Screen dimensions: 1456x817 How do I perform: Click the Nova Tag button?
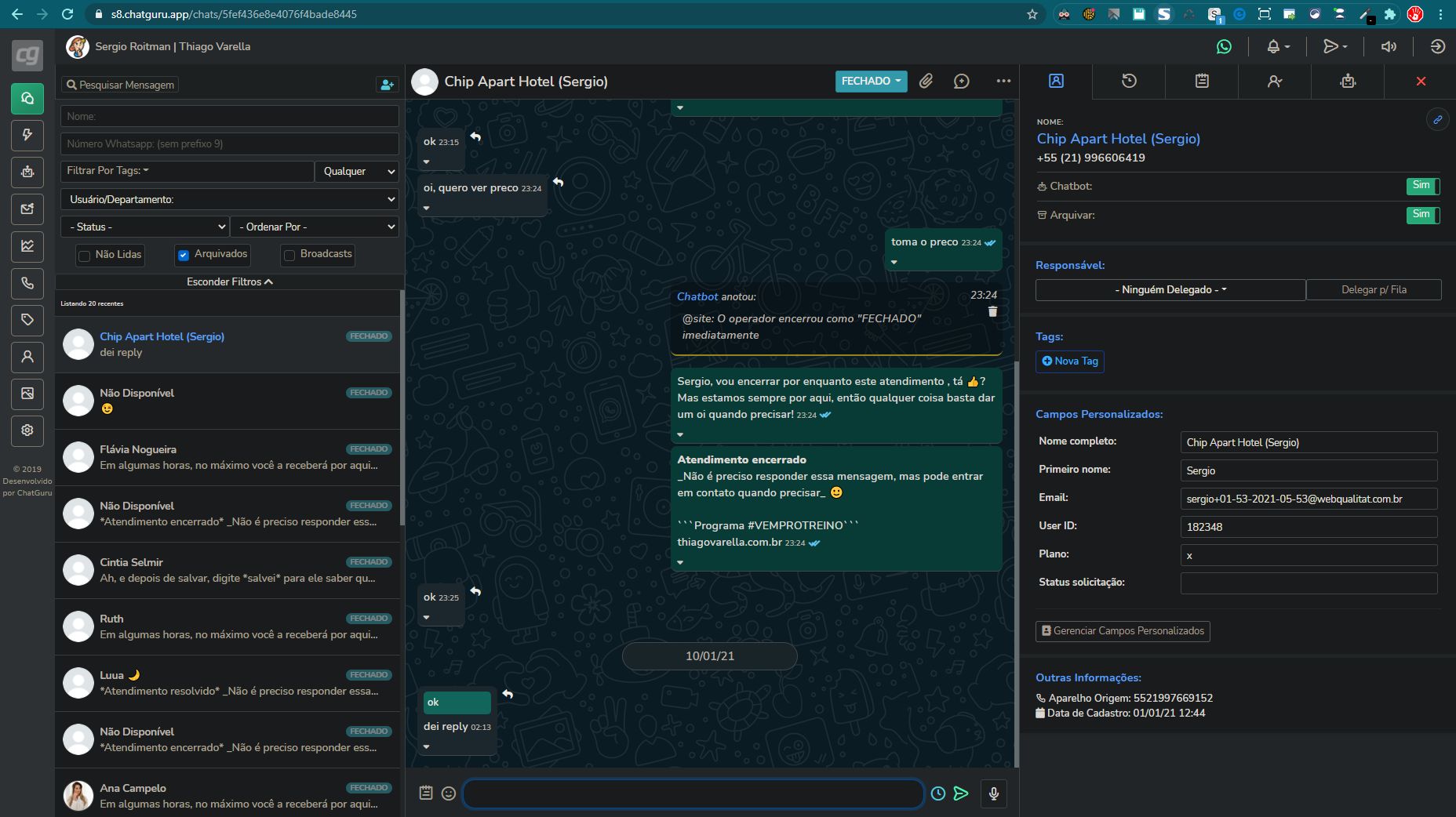pyautogui.click(x=1070, y=361)
